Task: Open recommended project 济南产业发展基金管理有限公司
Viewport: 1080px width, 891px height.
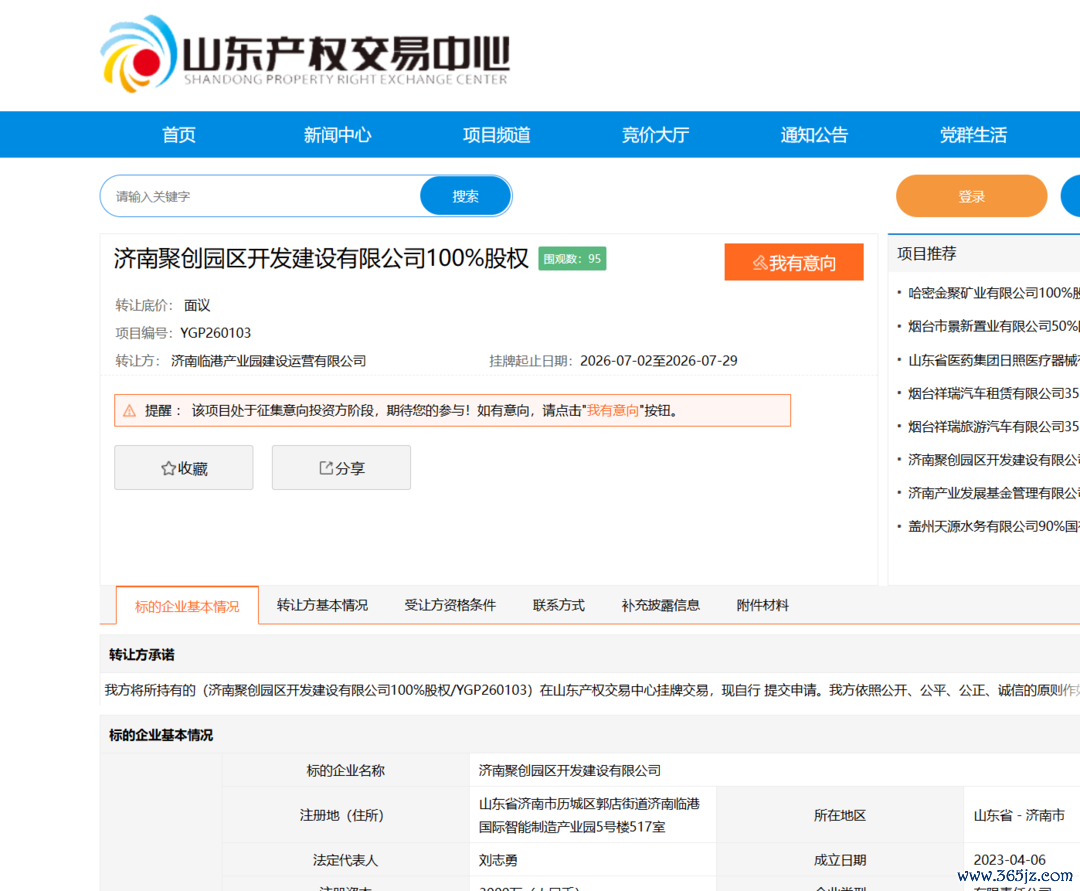Action: pos(993,493)
